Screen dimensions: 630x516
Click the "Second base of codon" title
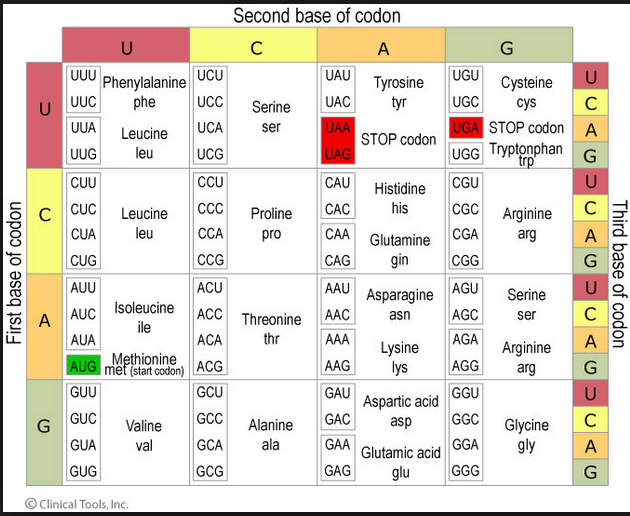click(x=316, y=15)
